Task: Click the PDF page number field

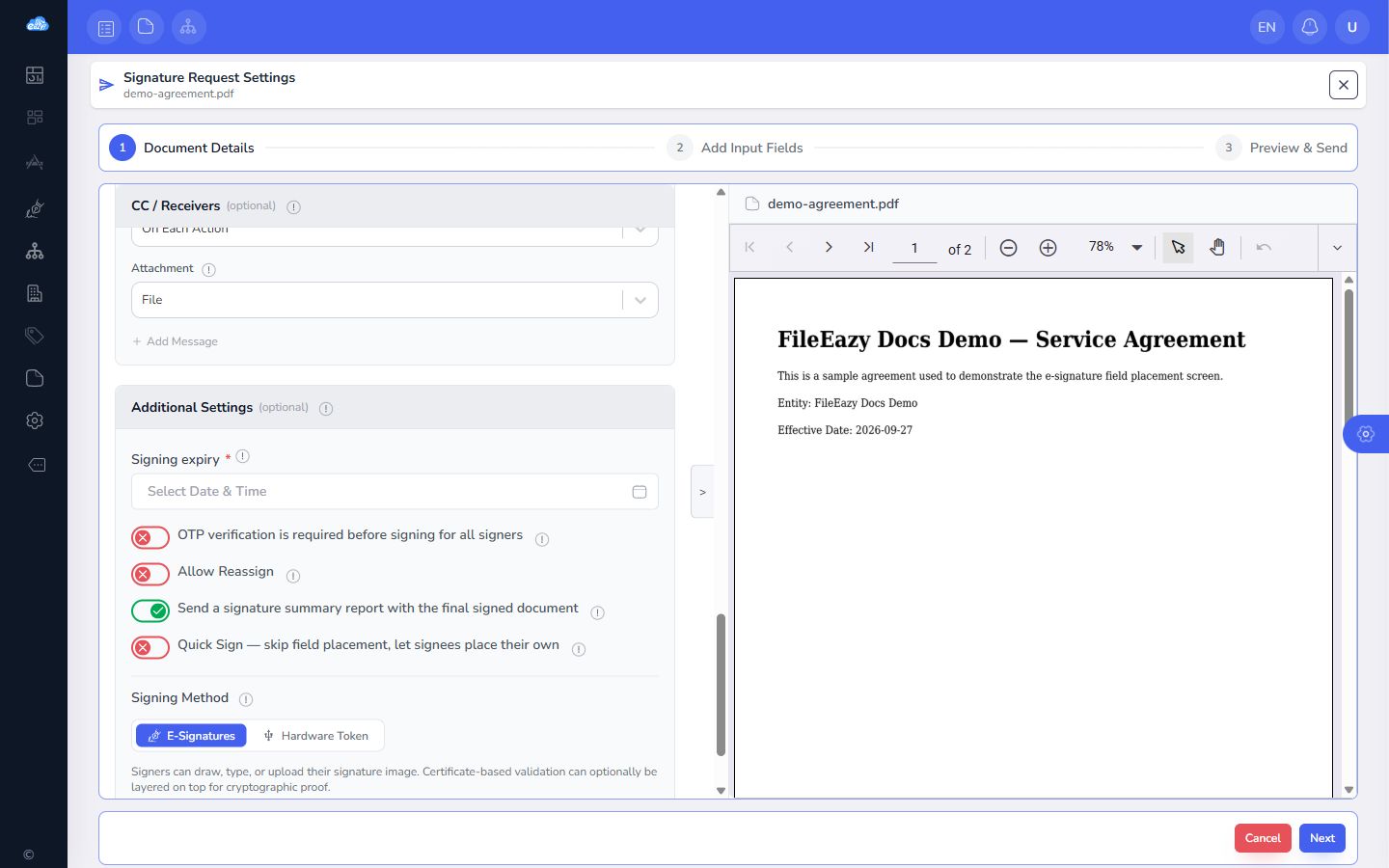Action: click(x=914, y=249)
